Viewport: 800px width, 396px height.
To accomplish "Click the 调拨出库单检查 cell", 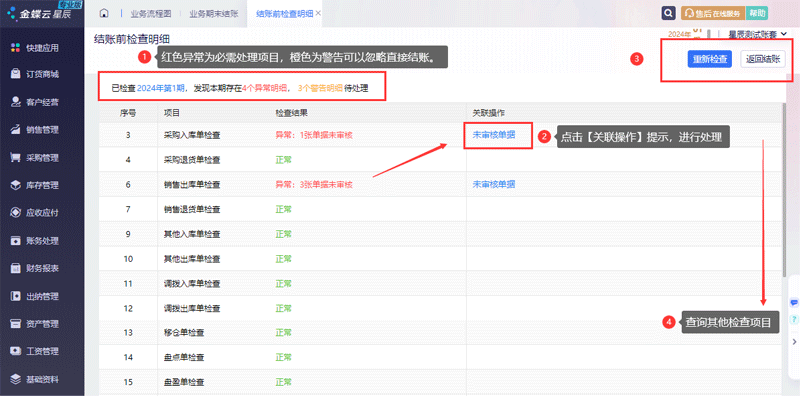I will click(192, 308).
